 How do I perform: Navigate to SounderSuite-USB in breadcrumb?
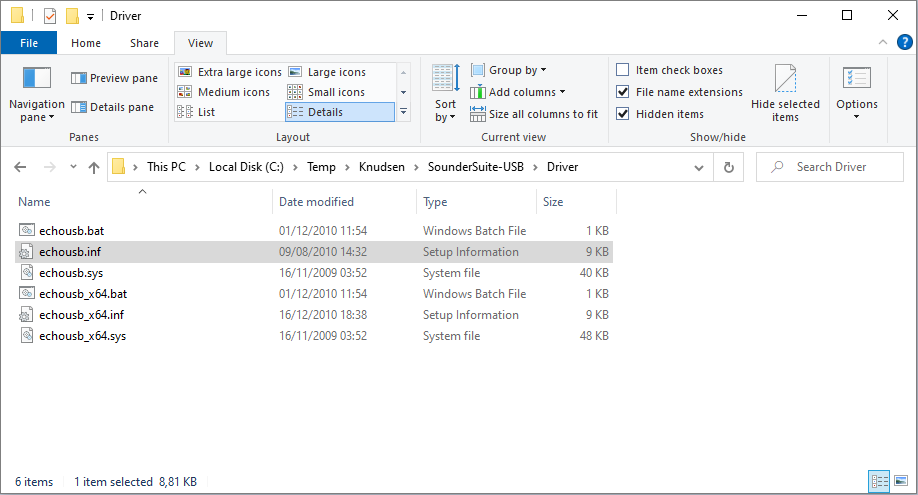click(475, 167)
